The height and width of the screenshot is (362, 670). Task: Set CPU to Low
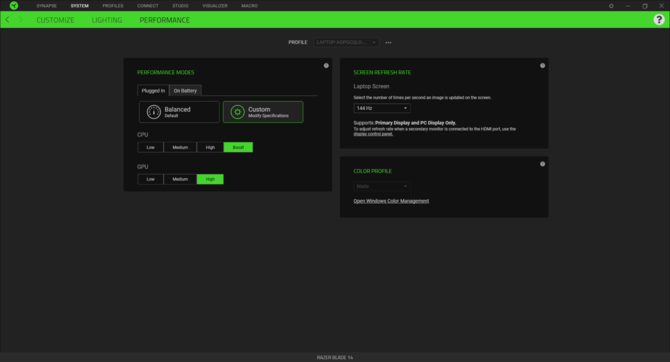tap(150, 147)
